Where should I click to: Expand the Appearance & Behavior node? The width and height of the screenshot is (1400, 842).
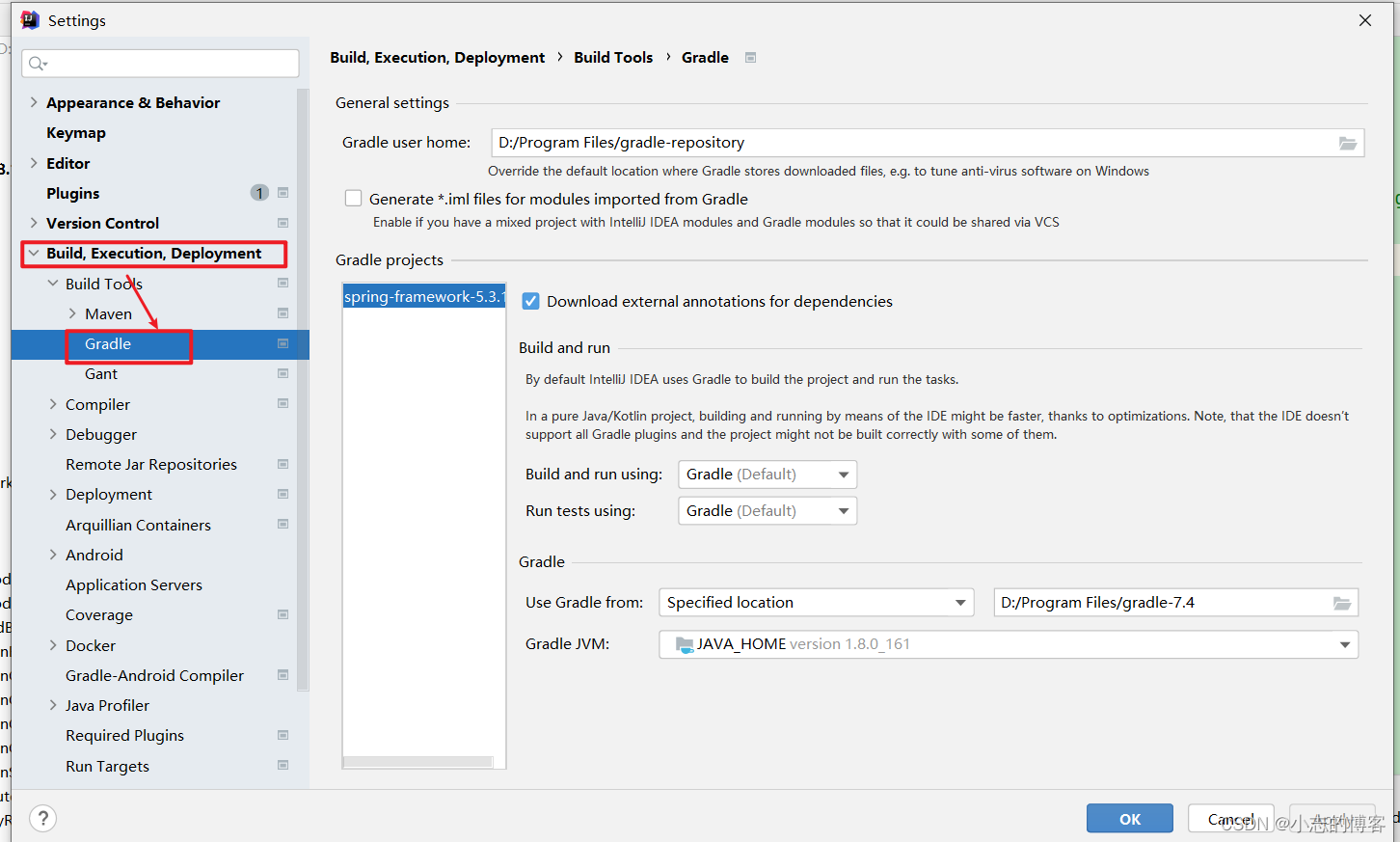tap(34, 102)
